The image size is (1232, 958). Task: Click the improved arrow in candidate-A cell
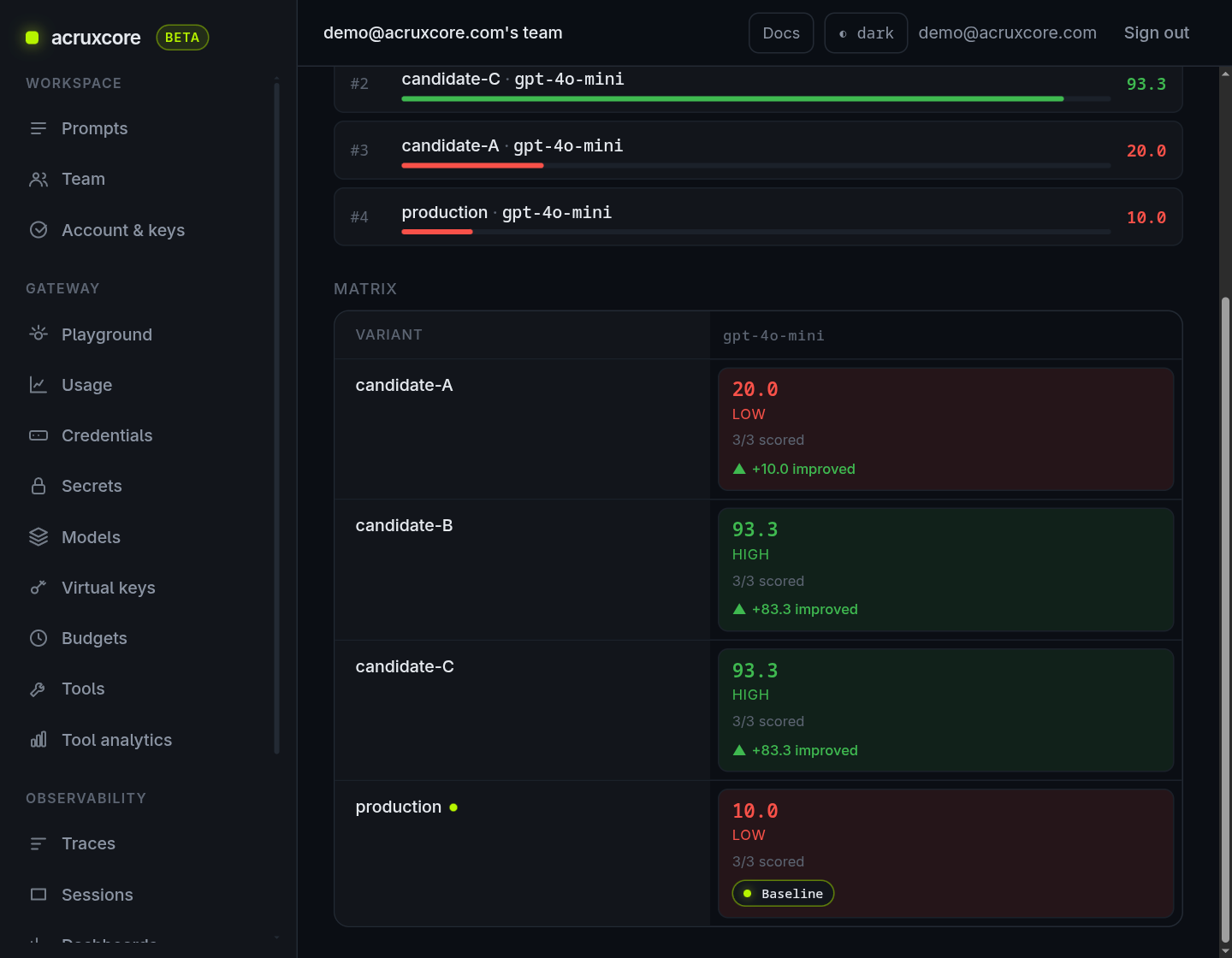point(739,469)
